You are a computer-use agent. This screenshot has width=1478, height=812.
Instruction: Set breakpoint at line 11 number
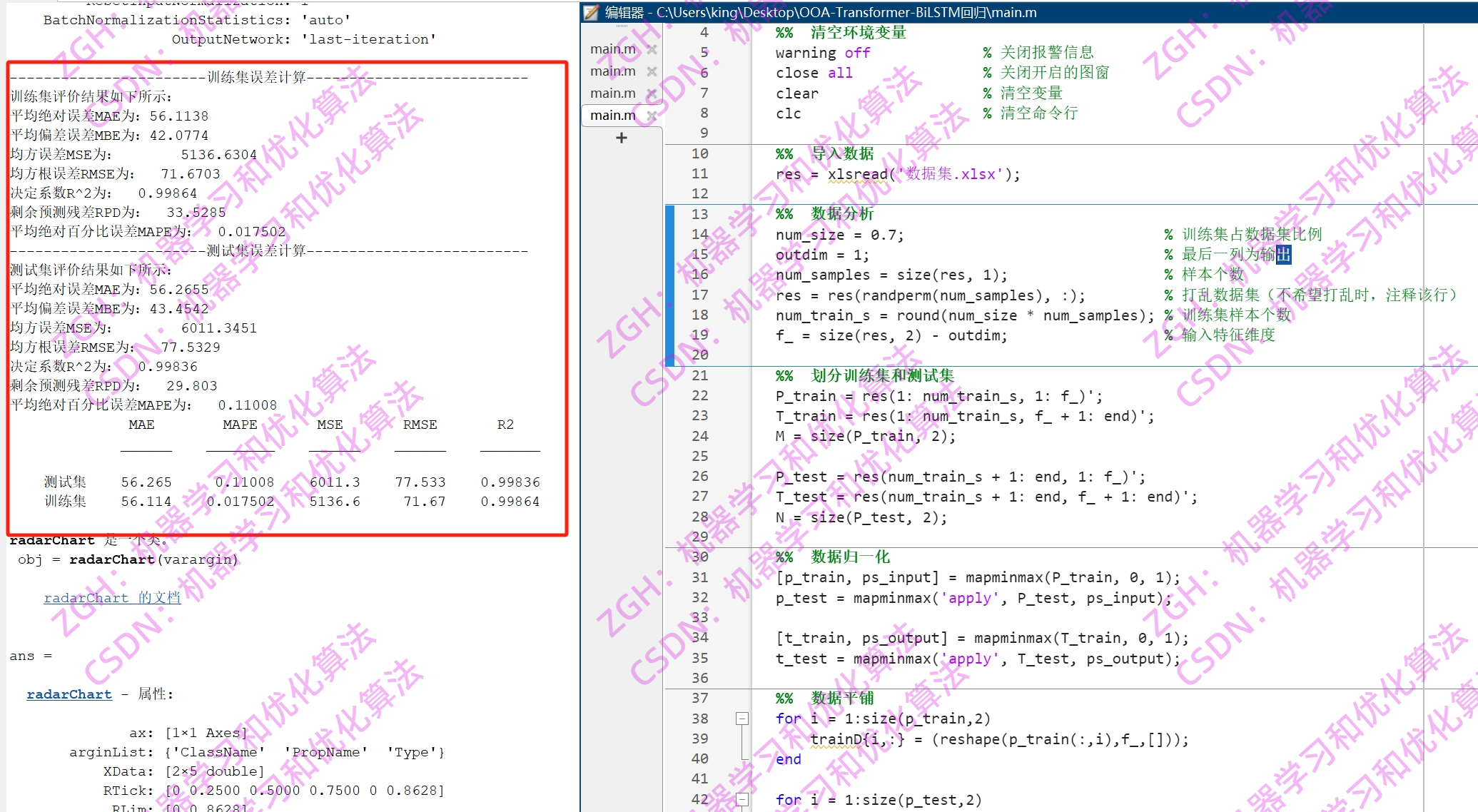pos(699,173)
